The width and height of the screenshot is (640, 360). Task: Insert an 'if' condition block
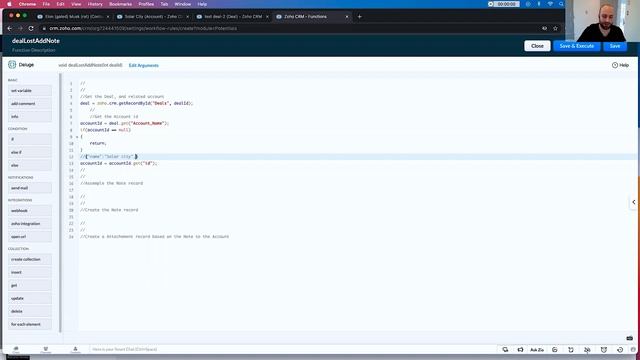30,139
